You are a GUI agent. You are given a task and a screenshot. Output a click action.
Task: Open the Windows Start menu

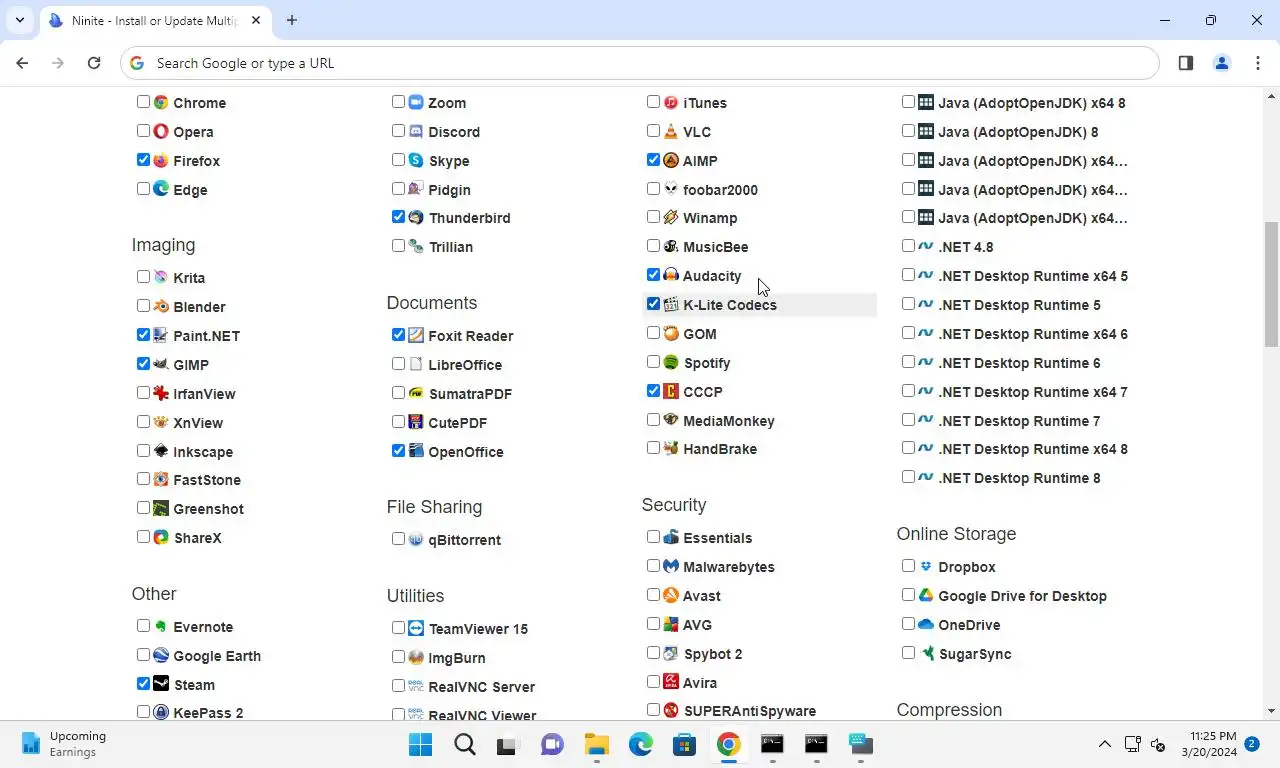420,744
